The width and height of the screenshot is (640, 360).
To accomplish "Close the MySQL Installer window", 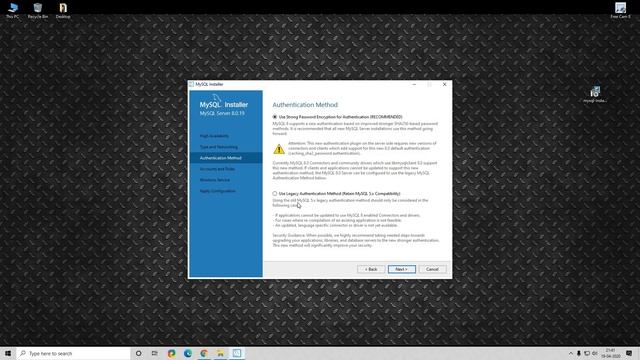I will click(444, 84).
